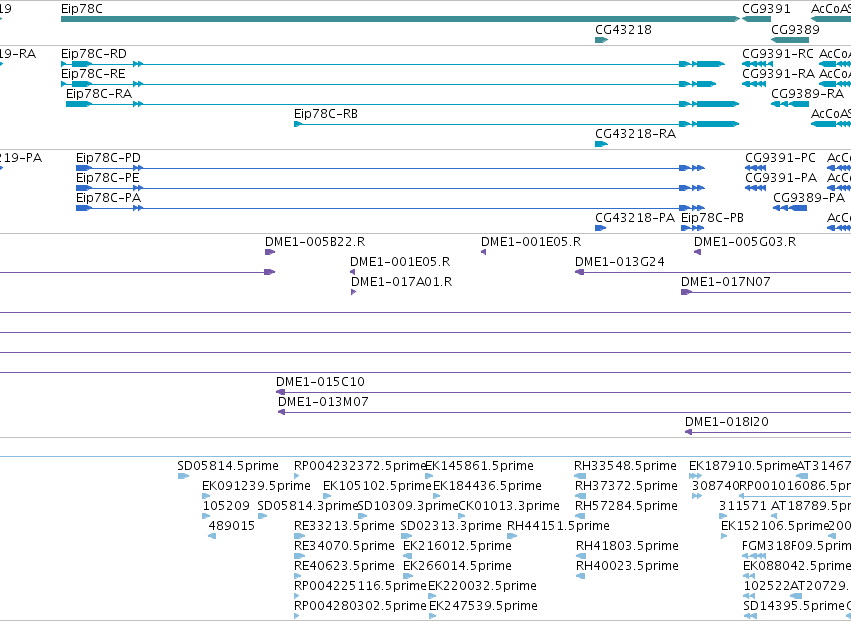This screenshot has height=621, width=851.
Task: Select EST RH40023.5prime
Action: pyautogui.click(x=627, y=566)
